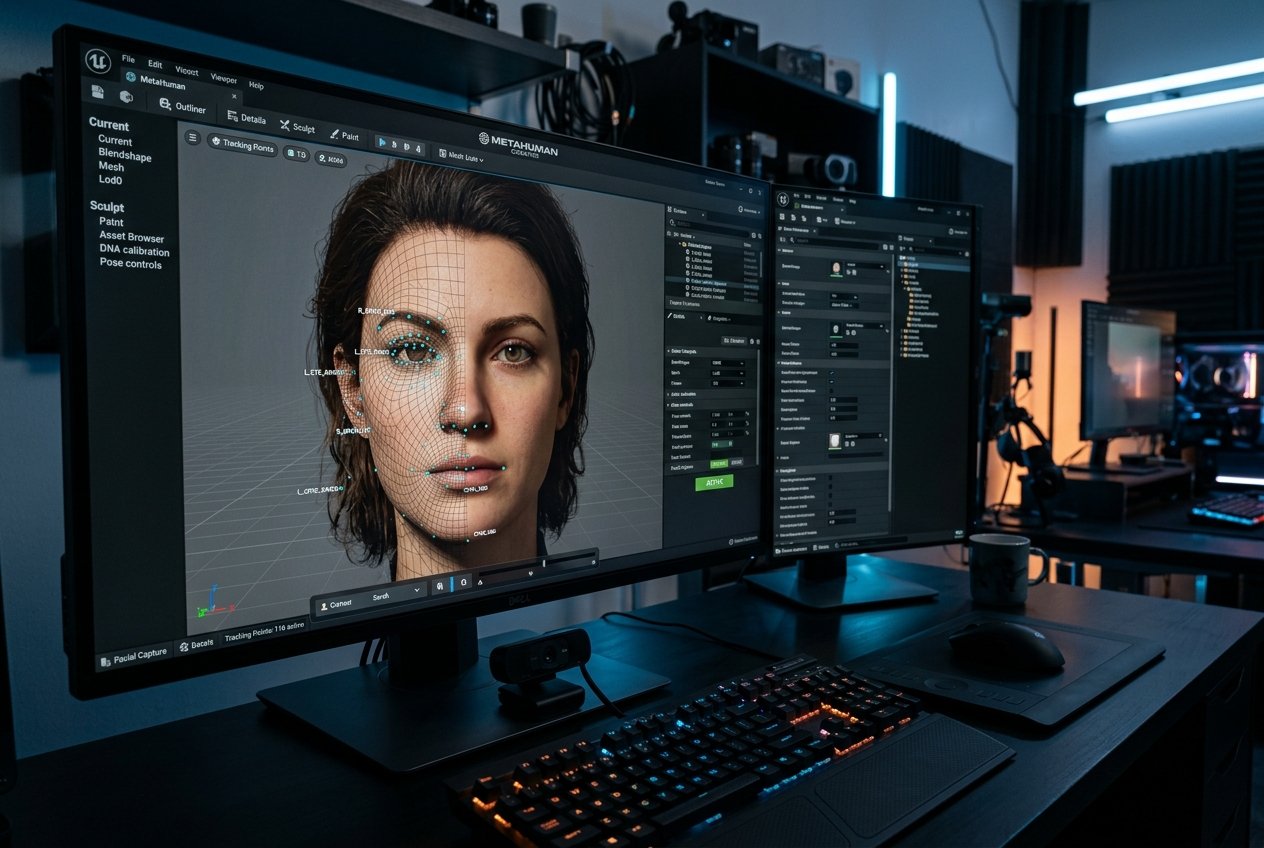The width and height of the screenshot is (1264, 848).
Task: Switch to the Details tab
Action: (x=247, y=118)
